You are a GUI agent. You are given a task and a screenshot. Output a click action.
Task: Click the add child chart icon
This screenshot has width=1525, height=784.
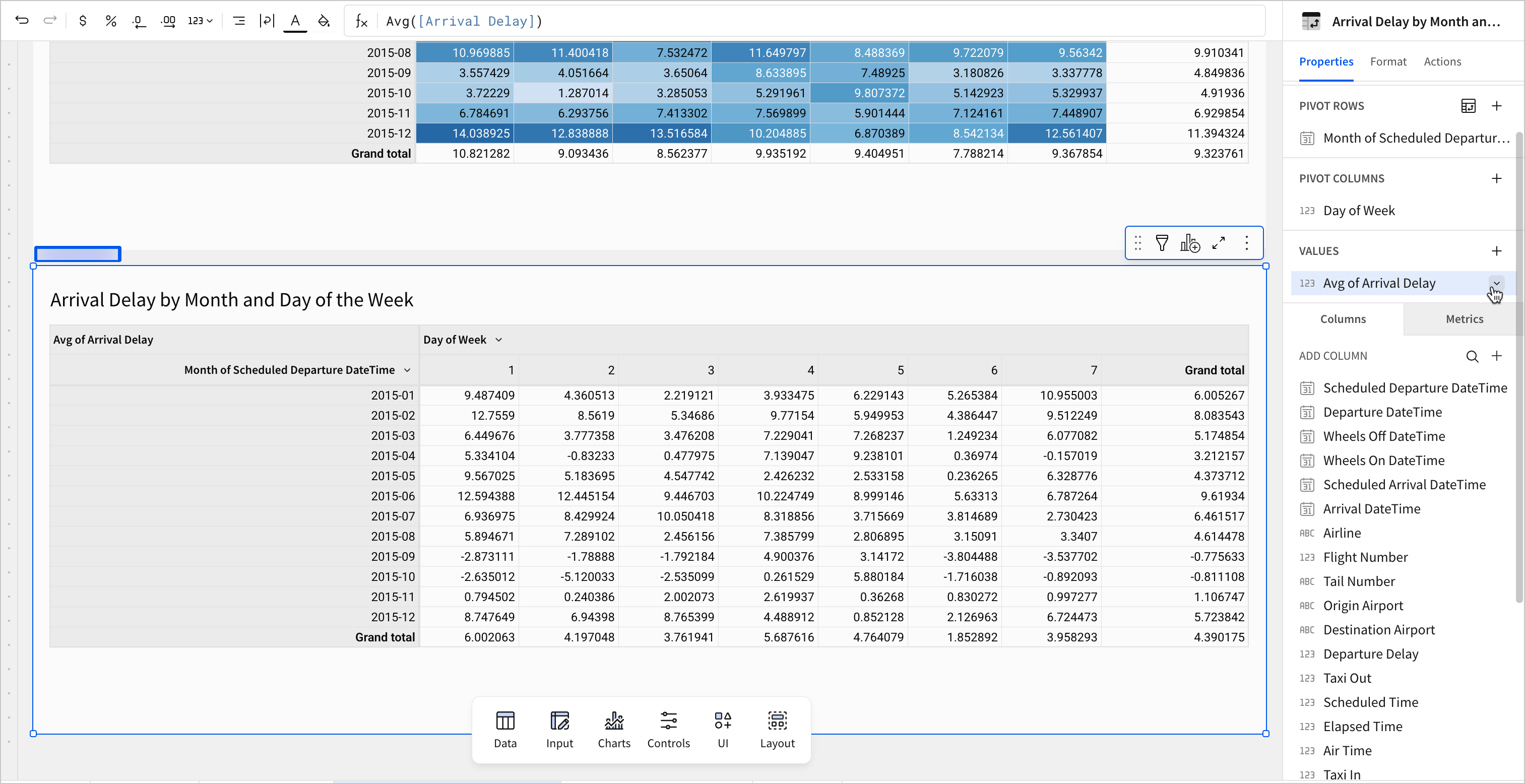tap(1189, 243)
